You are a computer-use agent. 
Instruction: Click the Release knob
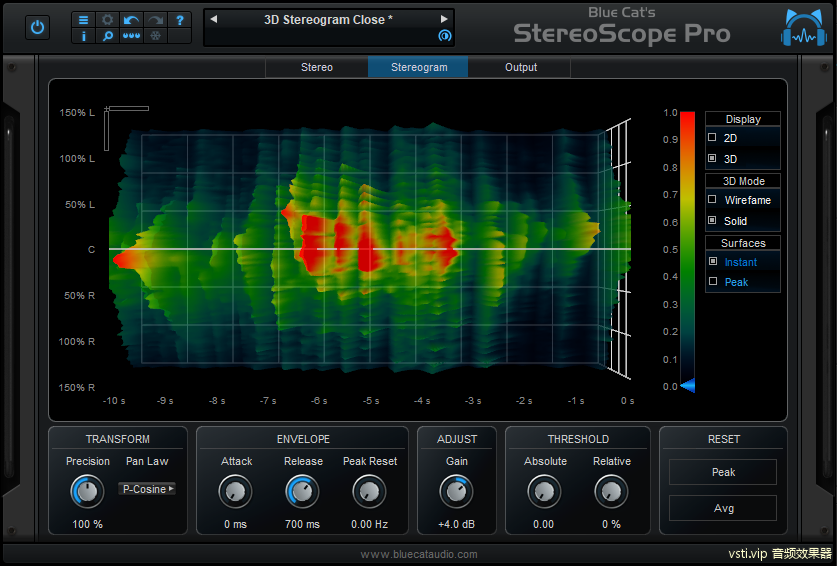(x=302, y=492)
